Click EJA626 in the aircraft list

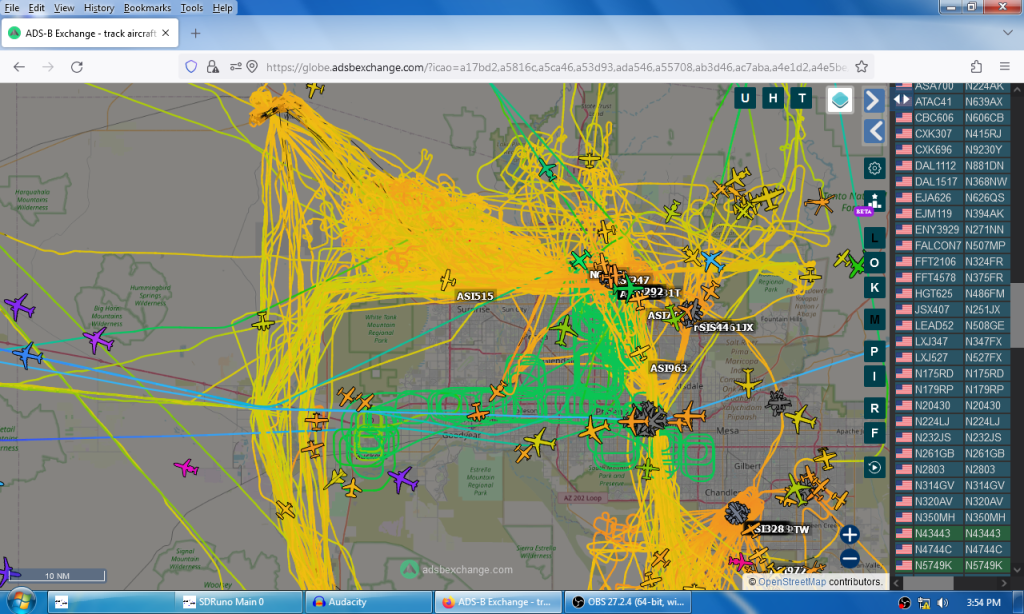pos(952,198)
